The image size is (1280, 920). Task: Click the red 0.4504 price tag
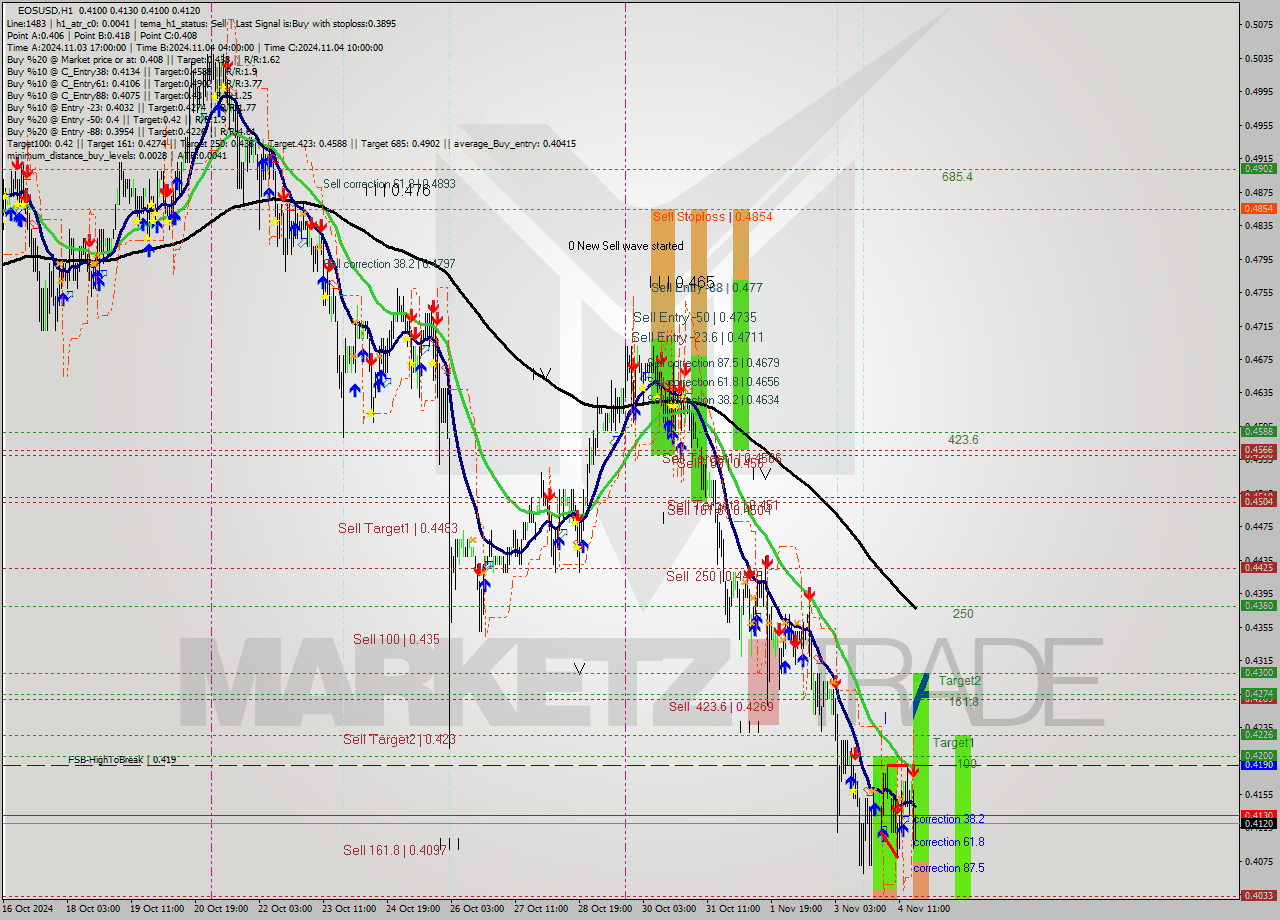(x=1257, y=501)
